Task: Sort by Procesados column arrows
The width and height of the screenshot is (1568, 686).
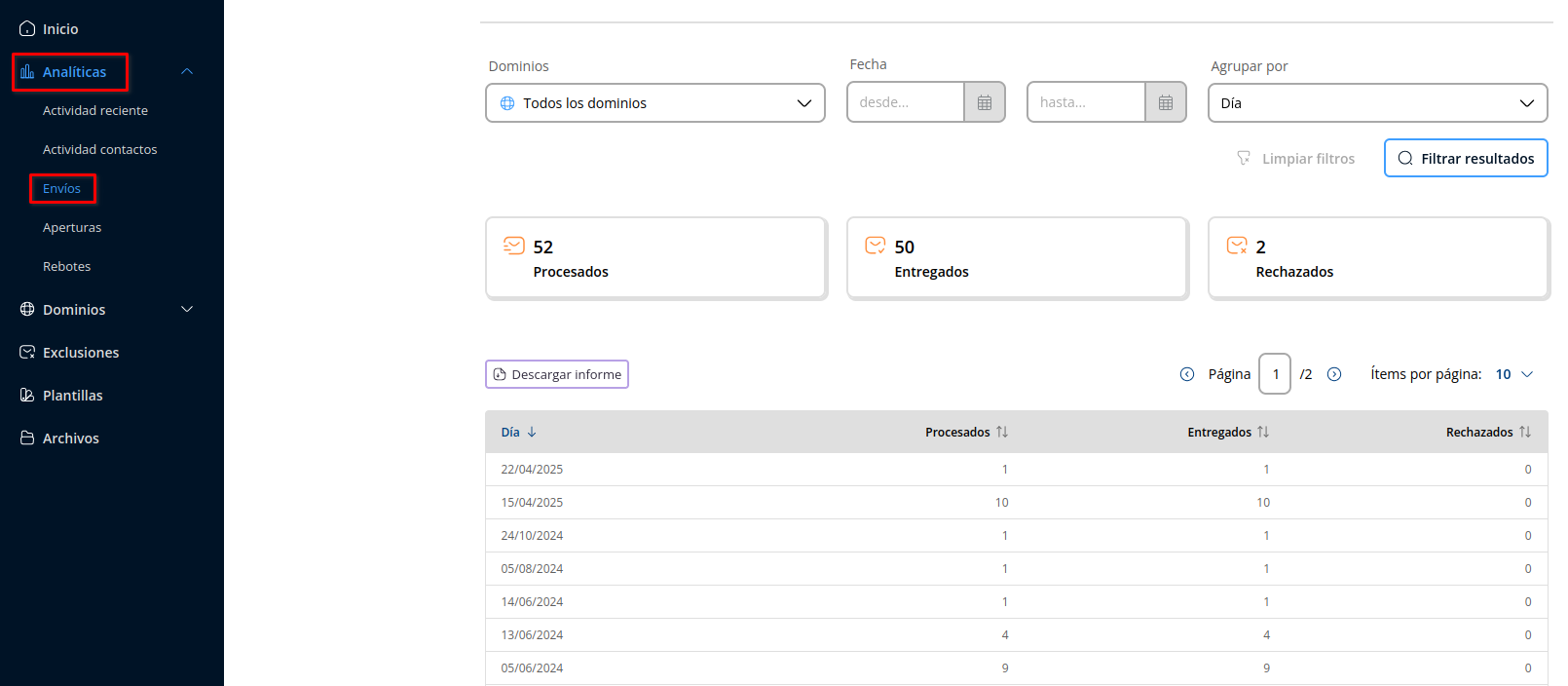Action: [1002, 432]
